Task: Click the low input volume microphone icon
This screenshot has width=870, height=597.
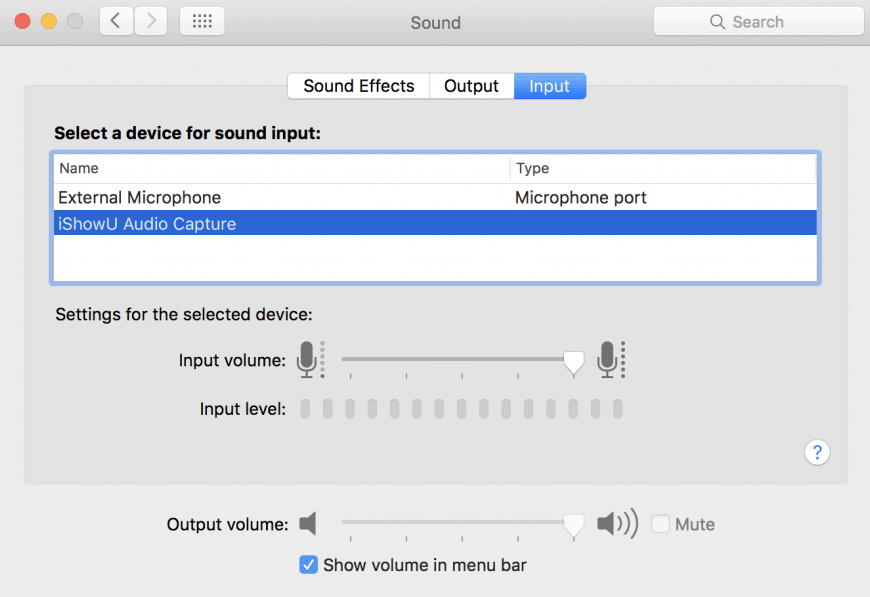Action: 309,360
